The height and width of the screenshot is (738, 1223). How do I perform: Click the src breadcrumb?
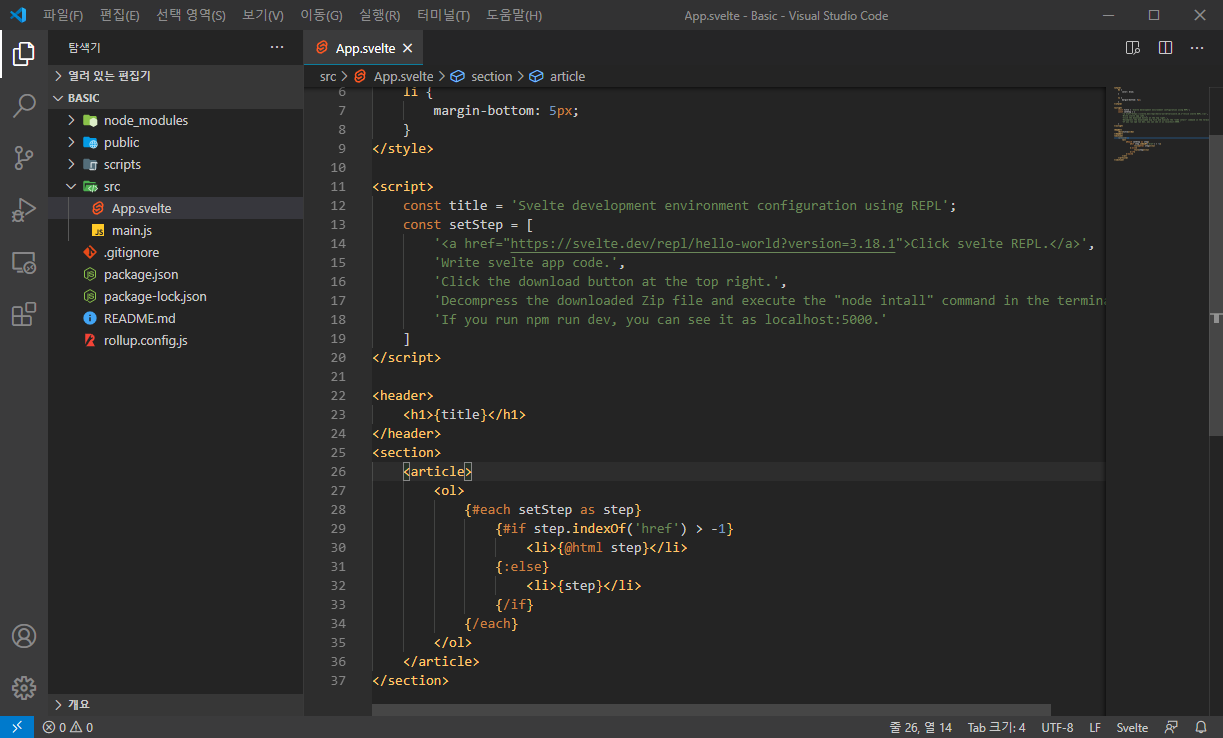point(328,76)
